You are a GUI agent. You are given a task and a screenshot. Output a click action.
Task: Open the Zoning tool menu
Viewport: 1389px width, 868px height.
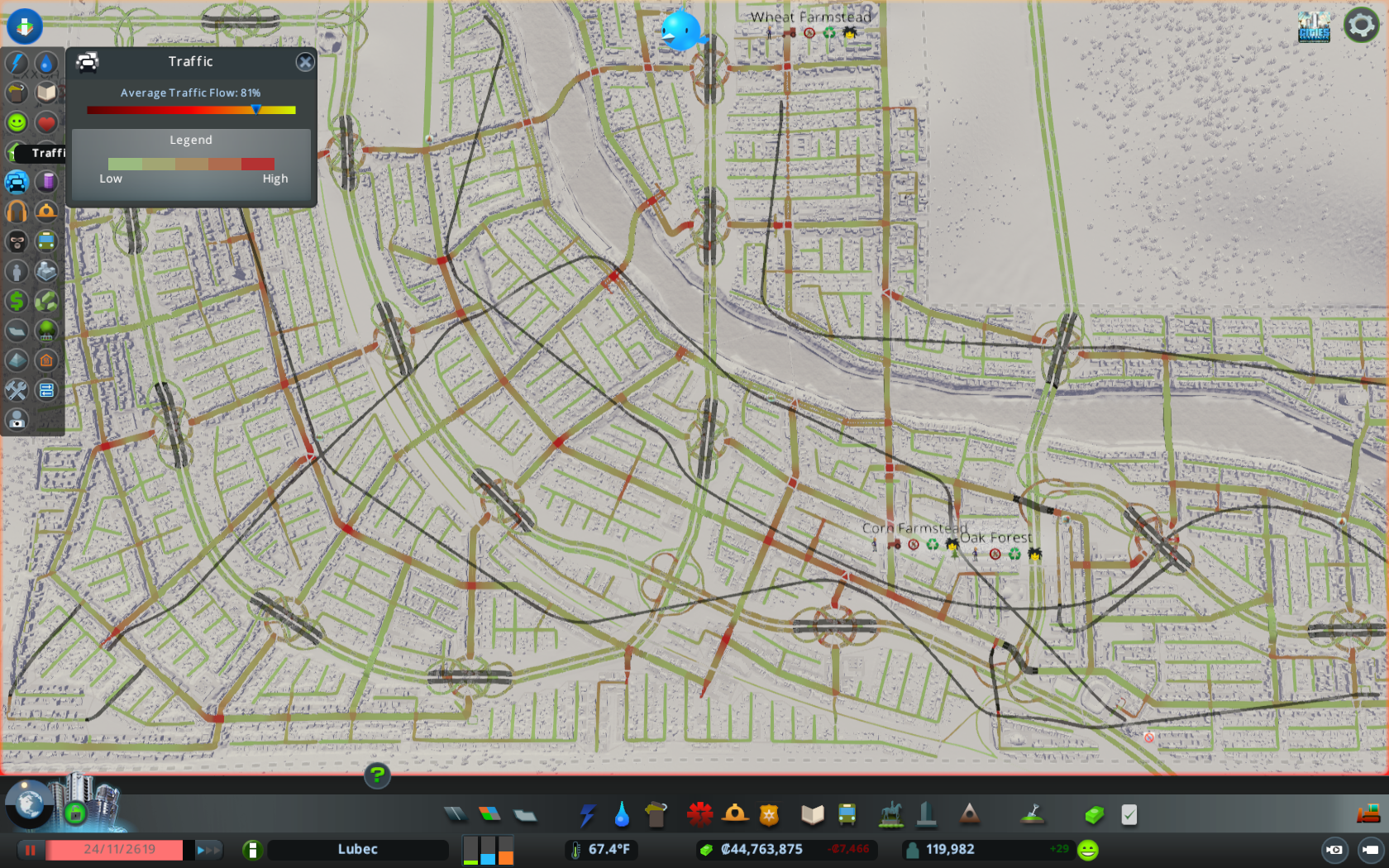(x=489, y=815)
